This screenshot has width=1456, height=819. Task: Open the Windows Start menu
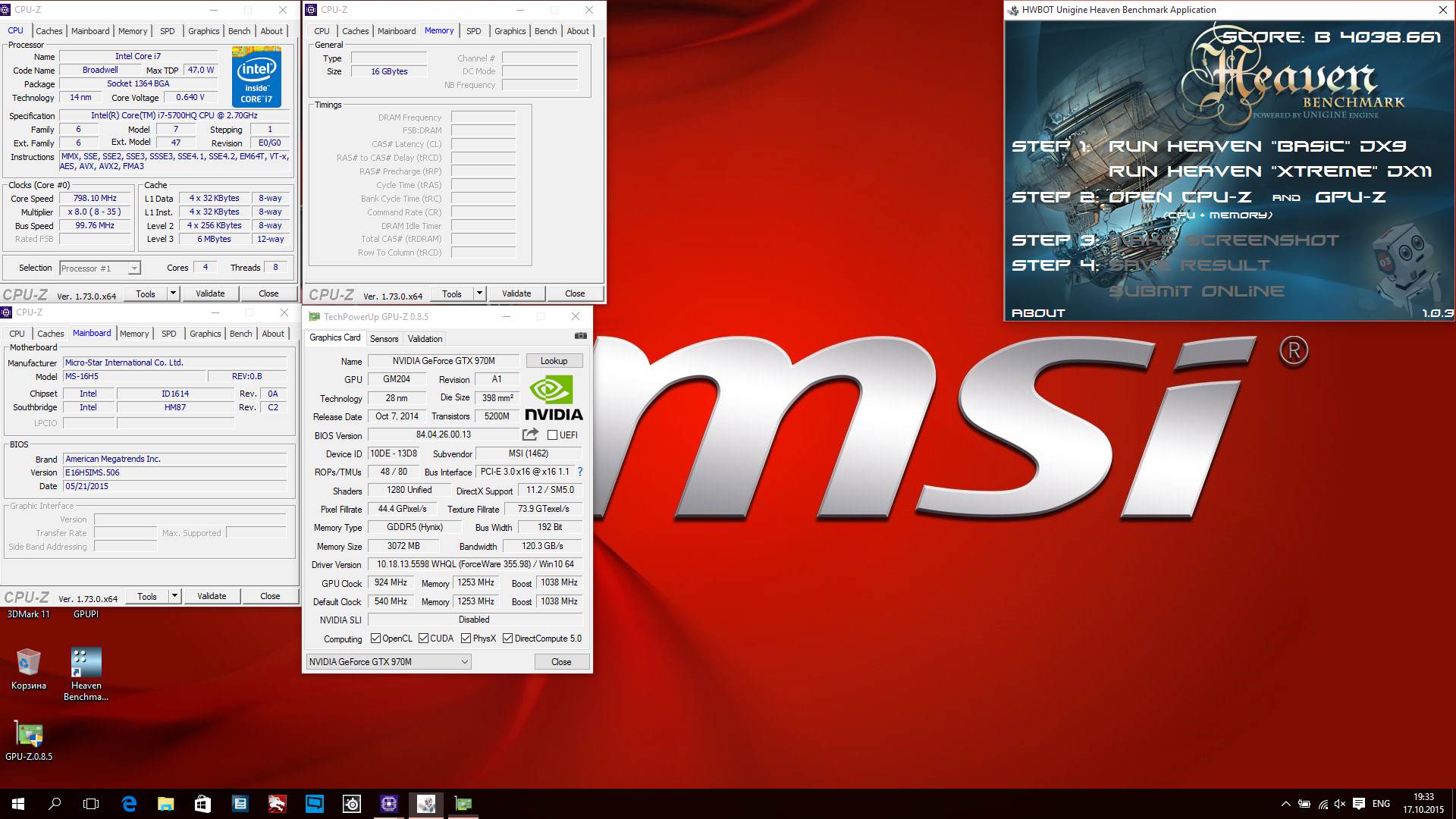tap(18, 804)
